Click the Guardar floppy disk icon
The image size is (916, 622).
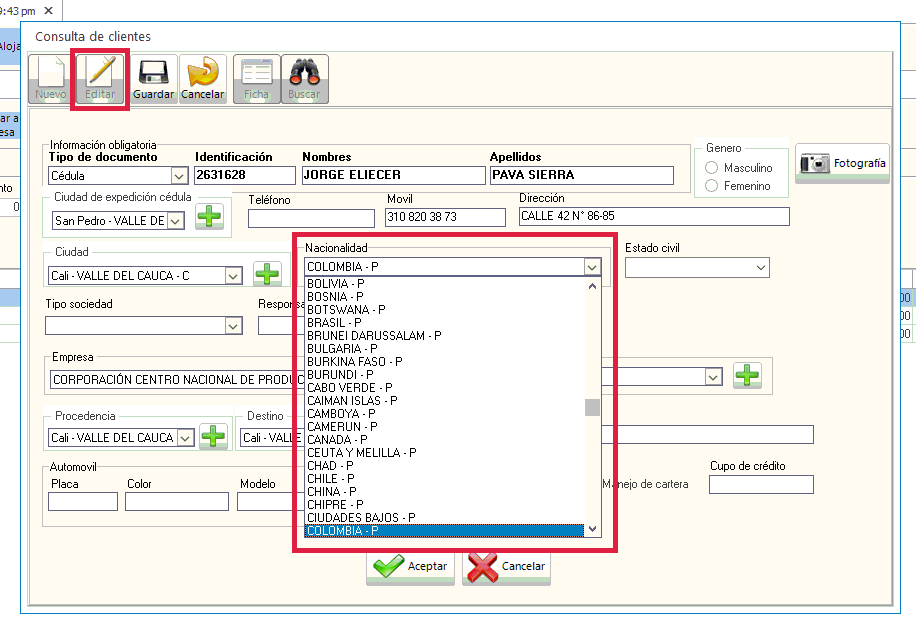click(x=153, y=72)
